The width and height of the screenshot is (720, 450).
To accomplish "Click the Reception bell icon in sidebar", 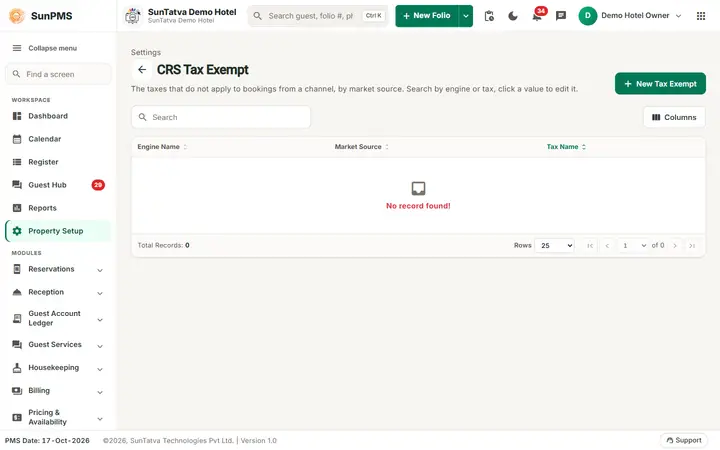I will (x=17, y=292).
